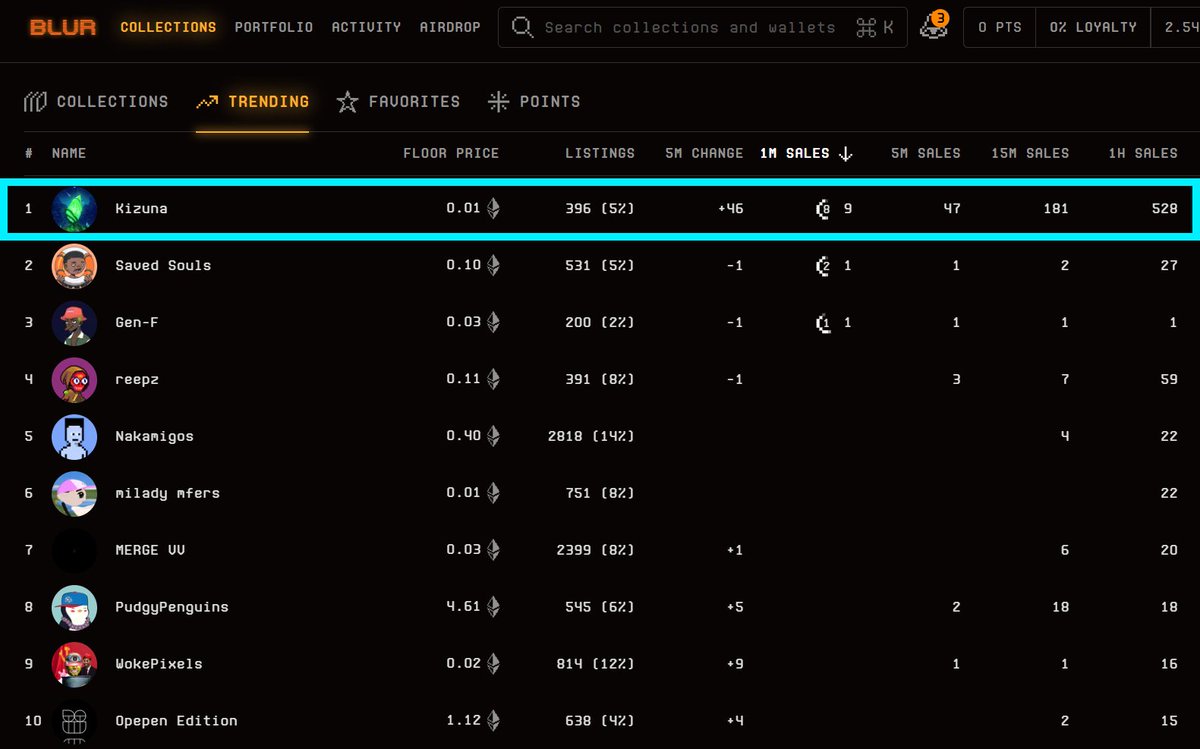Click the sales timer icon in Saved Souls row
The height and width of the screenshot is (749, 1200).
coord(823,266)
